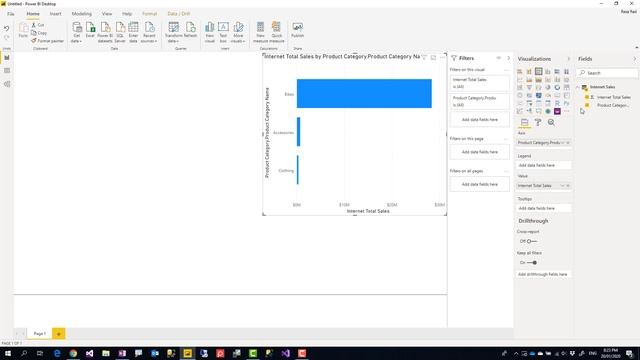
Task: Choose the funnel visualization
Action: point(529,87)
